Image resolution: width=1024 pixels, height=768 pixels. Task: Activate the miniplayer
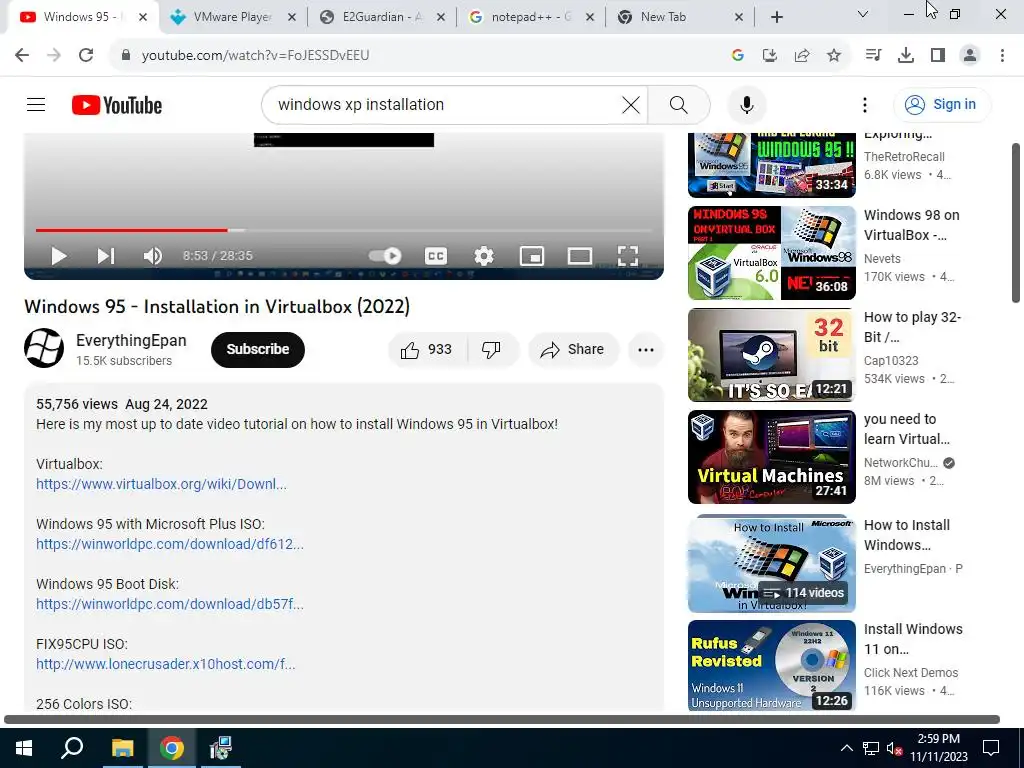pyautogui.click(x=532, y=256)
